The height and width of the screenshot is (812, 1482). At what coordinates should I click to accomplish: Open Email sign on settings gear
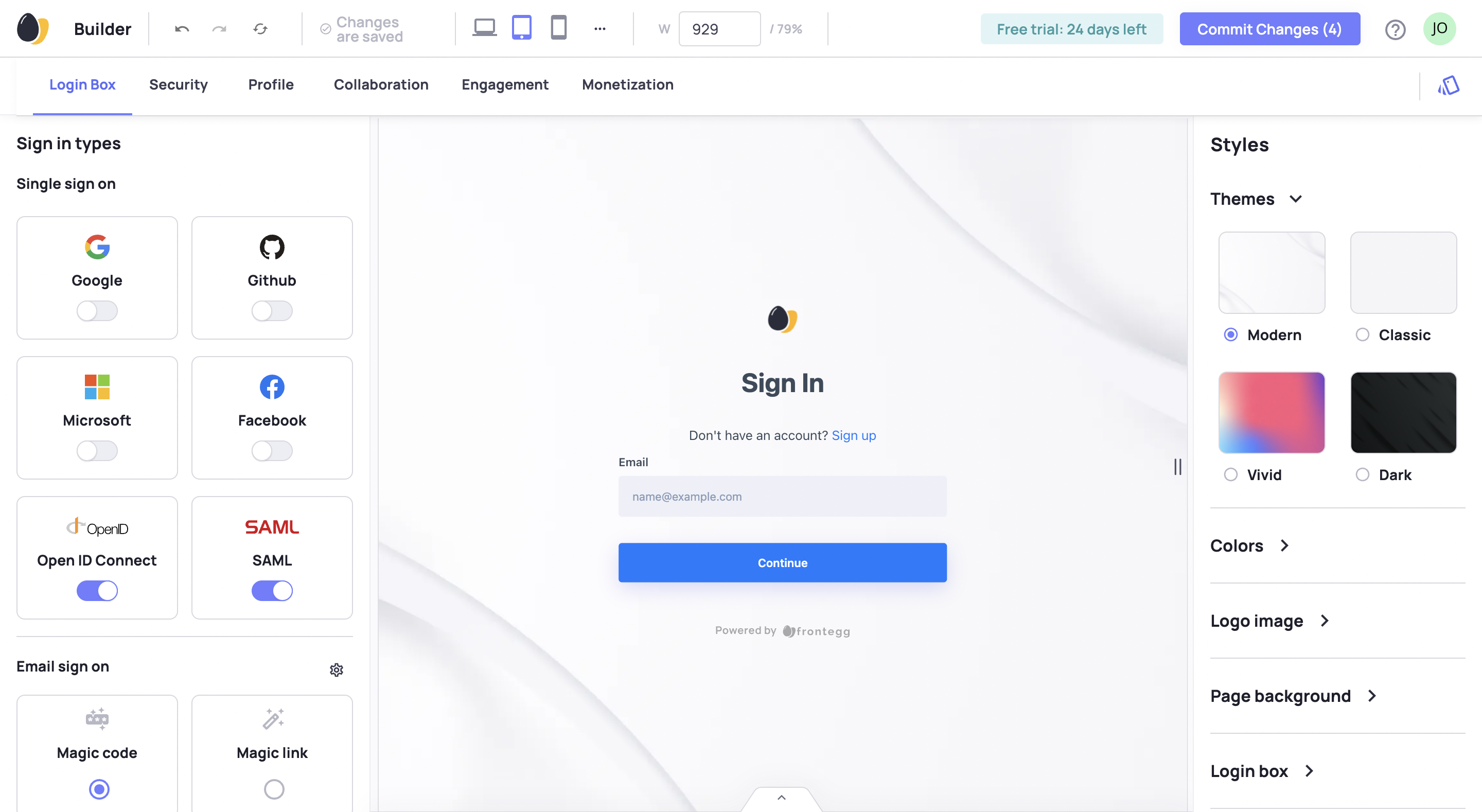[337, 669]
